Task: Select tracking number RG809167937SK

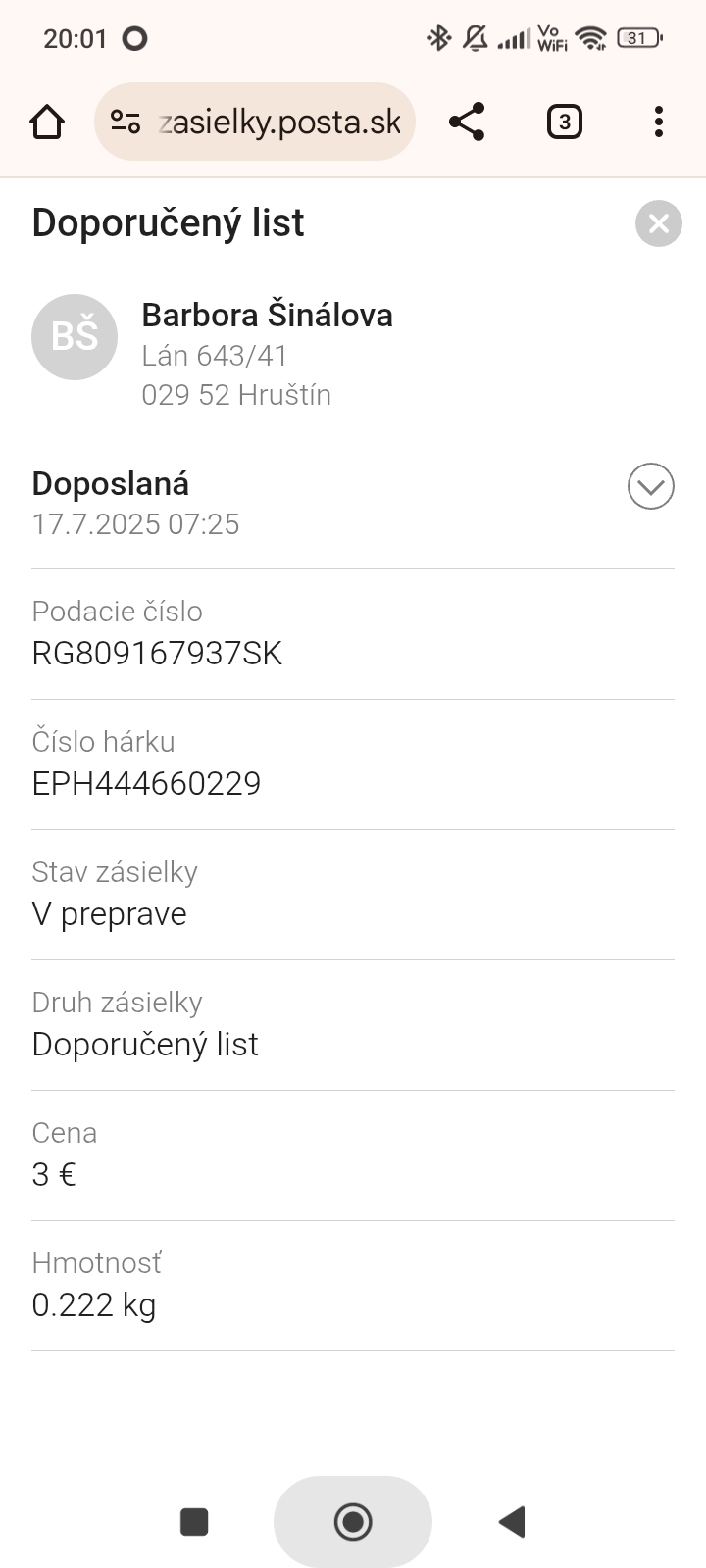Action: click(x=157, y=654)
